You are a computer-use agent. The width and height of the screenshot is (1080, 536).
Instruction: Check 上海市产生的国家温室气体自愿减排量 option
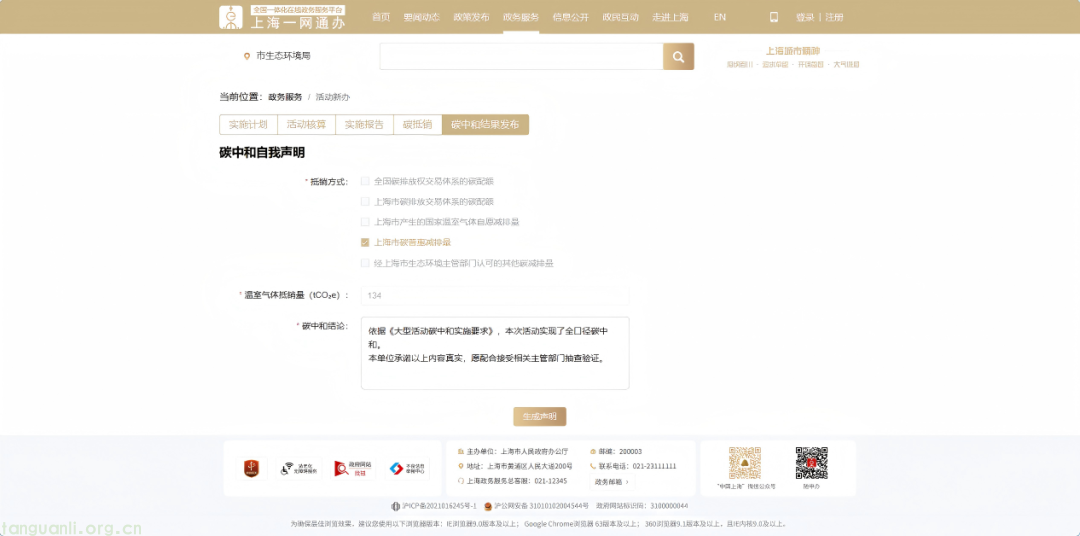[365, 222]
